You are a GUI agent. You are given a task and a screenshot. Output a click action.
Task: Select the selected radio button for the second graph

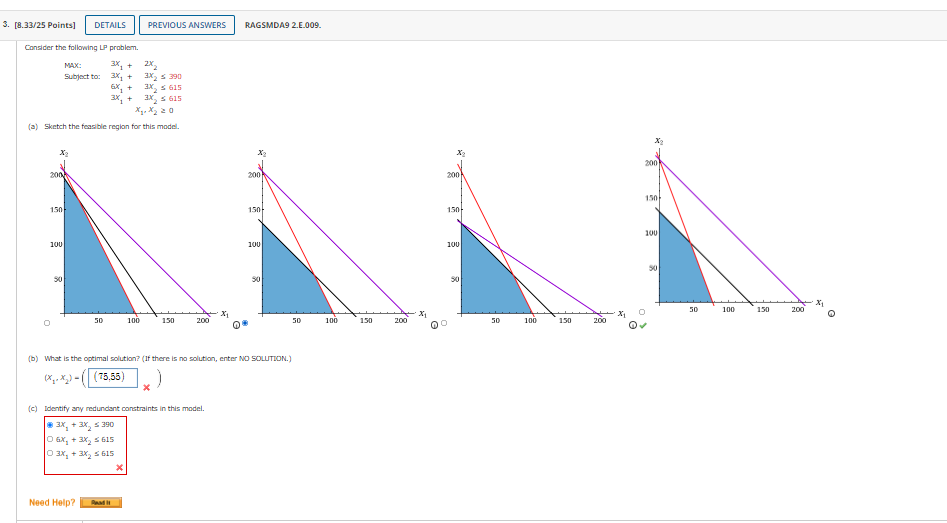[245, 323]
